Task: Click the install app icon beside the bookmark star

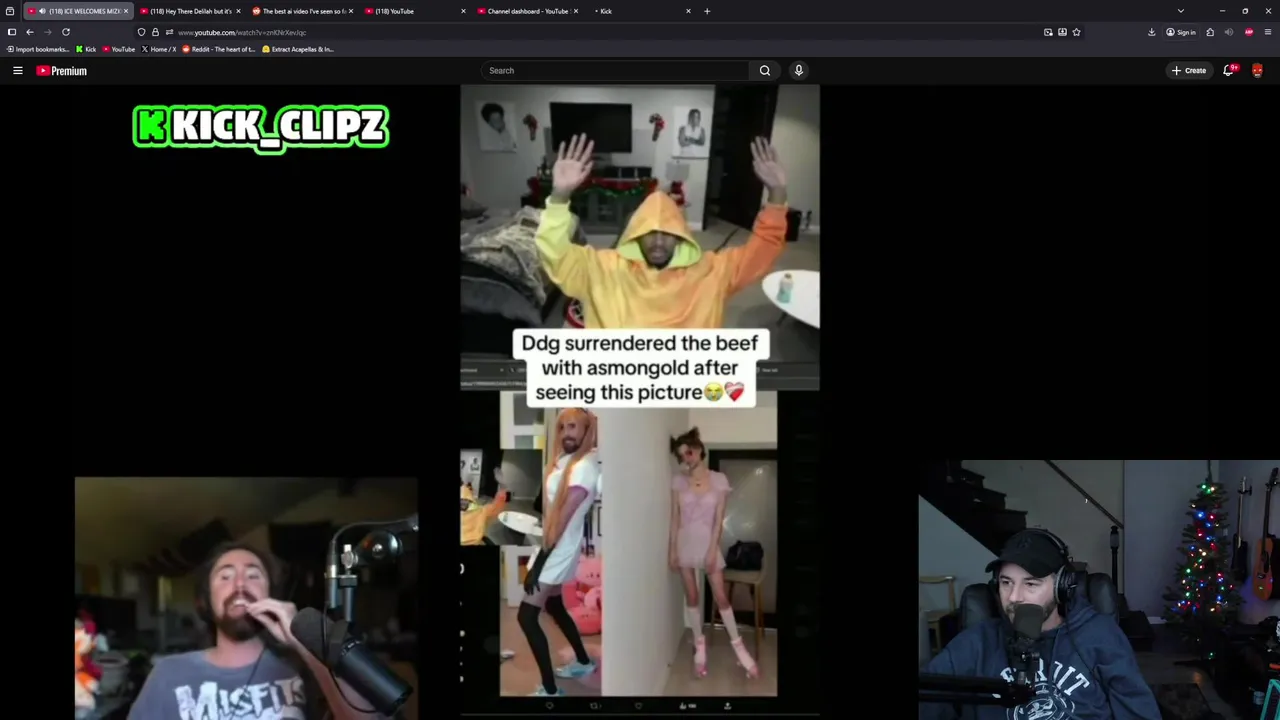Action: [1062, 32]
